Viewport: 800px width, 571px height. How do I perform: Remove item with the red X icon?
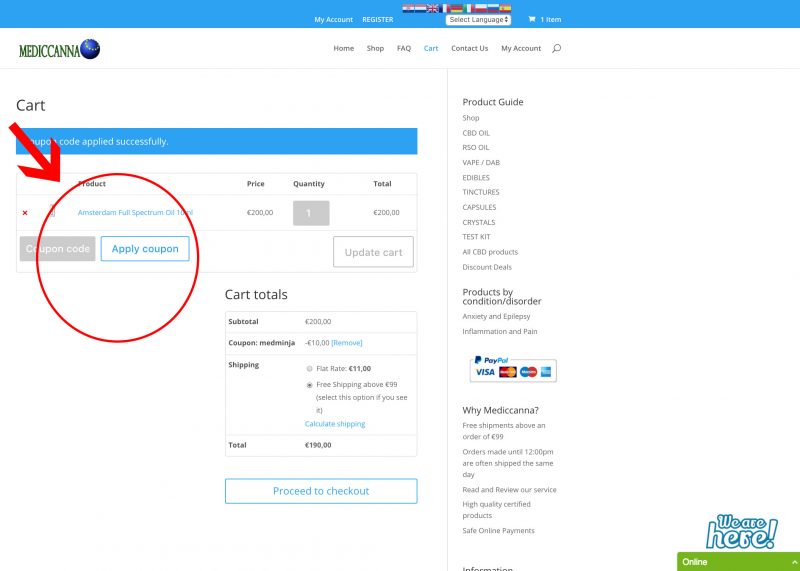point(25,213)
